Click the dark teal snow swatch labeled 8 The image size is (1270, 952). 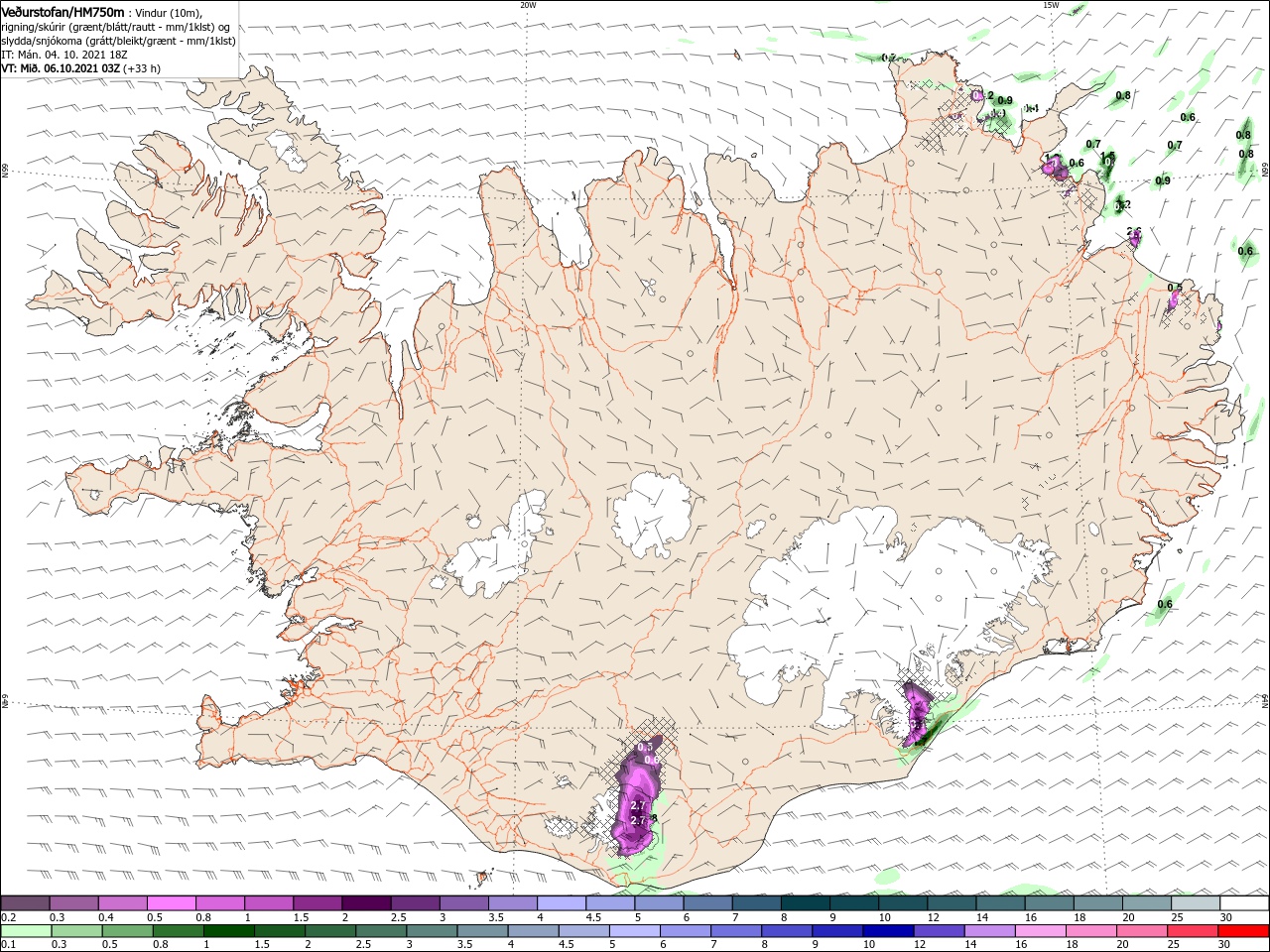click(x=804, y=903)
